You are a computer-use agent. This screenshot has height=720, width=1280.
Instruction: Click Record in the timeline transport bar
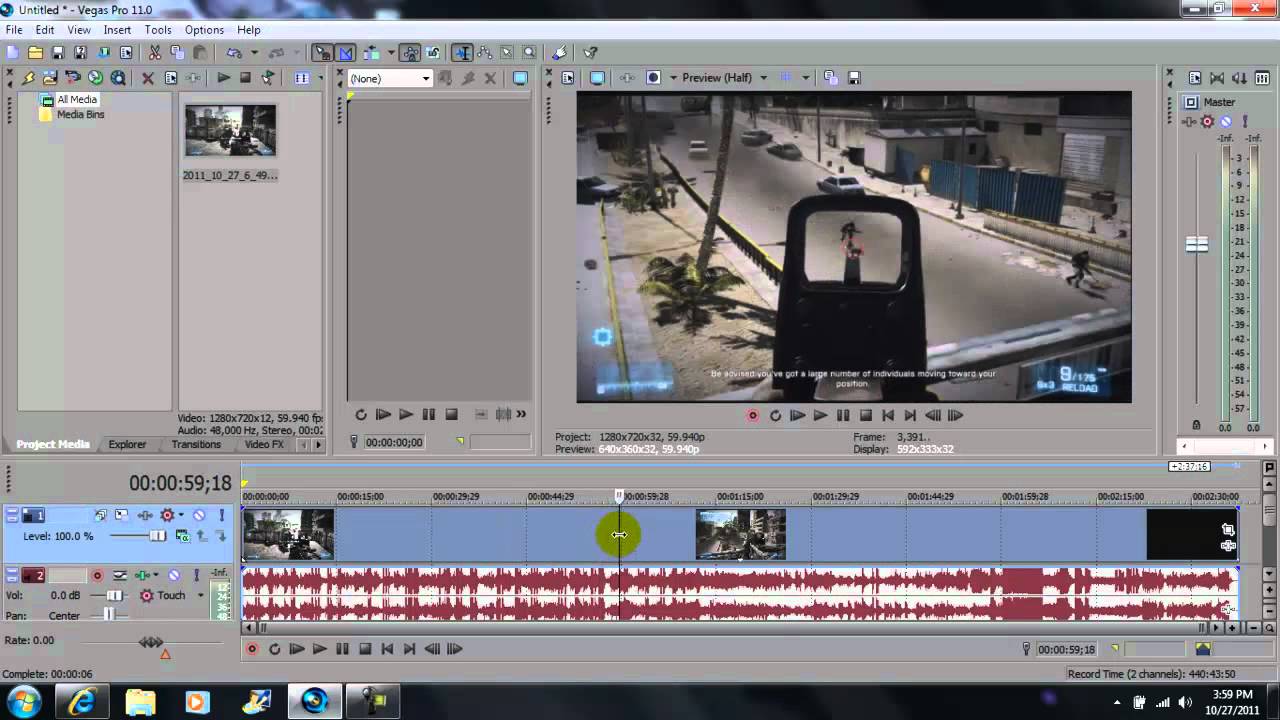point(252,649)
